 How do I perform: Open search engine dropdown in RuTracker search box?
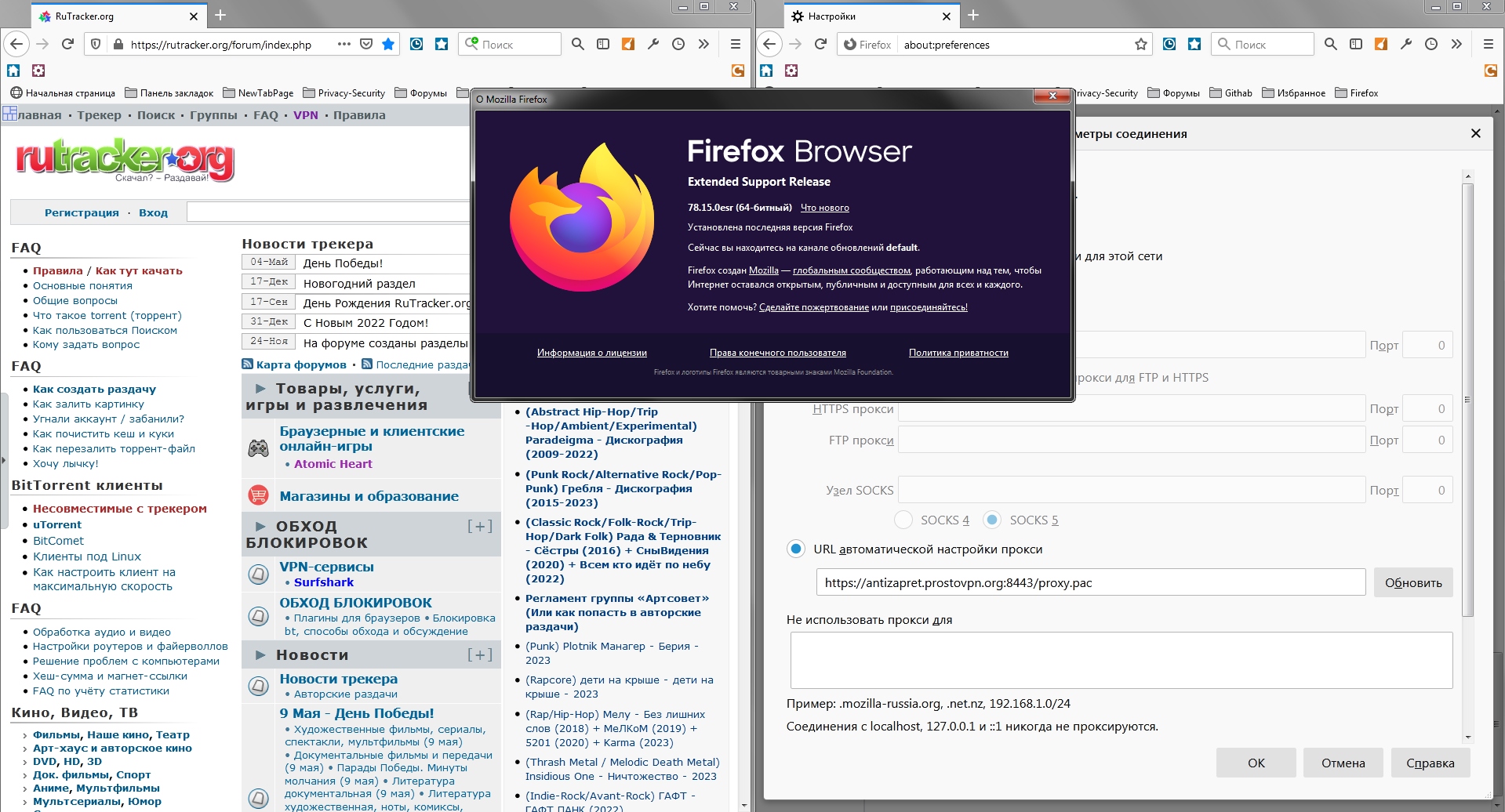click(471, 44)
